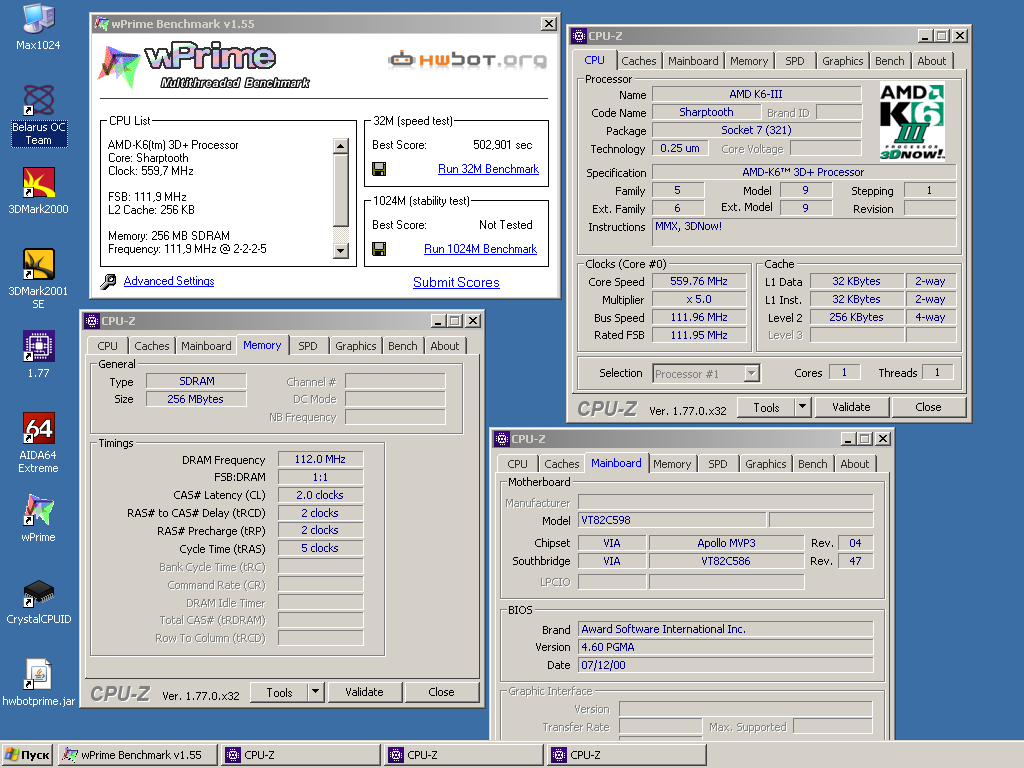
Task: Switch to Mainboard tab in CPU window
Action: pyautogui.click(x=693, y=61)
